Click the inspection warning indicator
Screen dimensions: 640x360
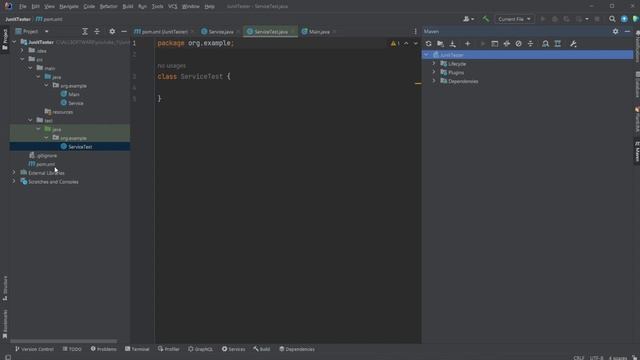pos(395,43)
